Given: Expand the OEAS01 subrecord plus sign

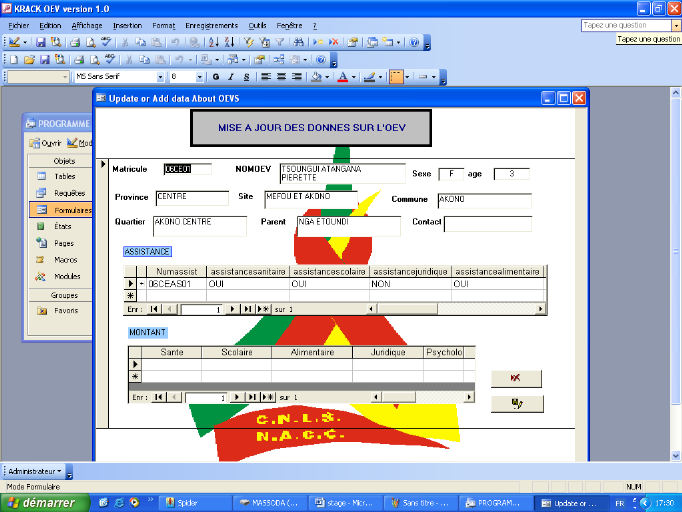Looking at the screenshot, I should point(141,284).
